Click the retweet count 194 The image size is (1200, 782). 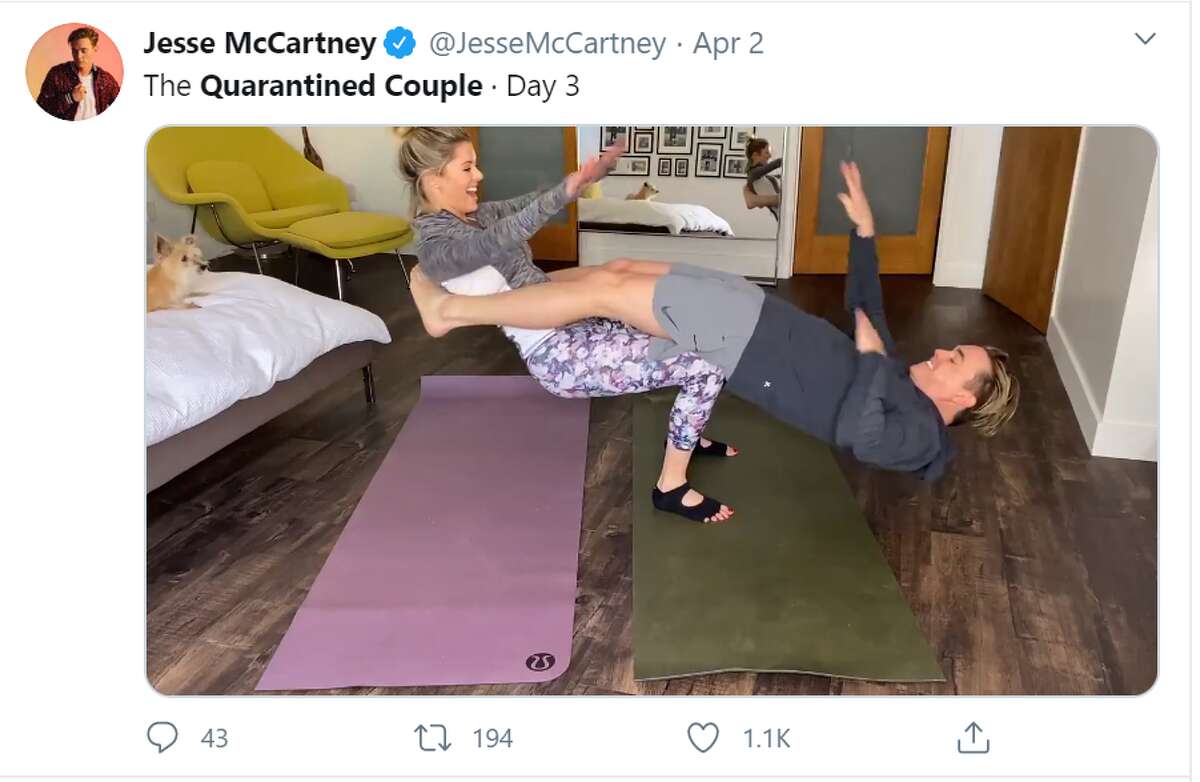click(x=492, y=739)
